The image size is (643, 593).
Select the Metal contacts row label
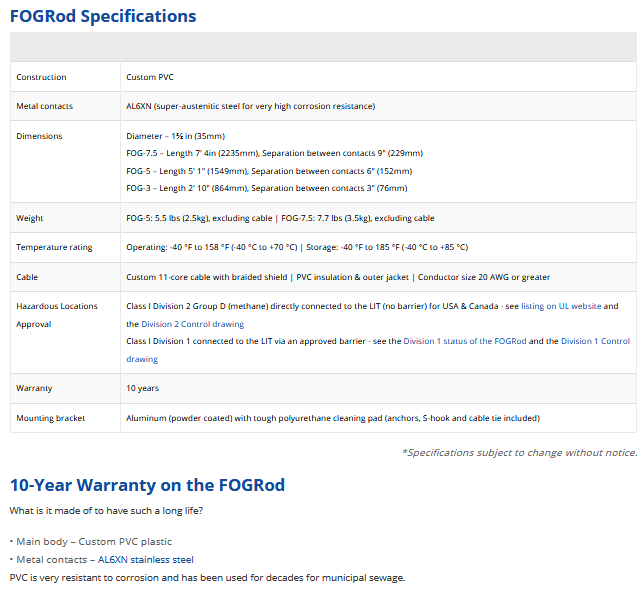tap(44, 106)
